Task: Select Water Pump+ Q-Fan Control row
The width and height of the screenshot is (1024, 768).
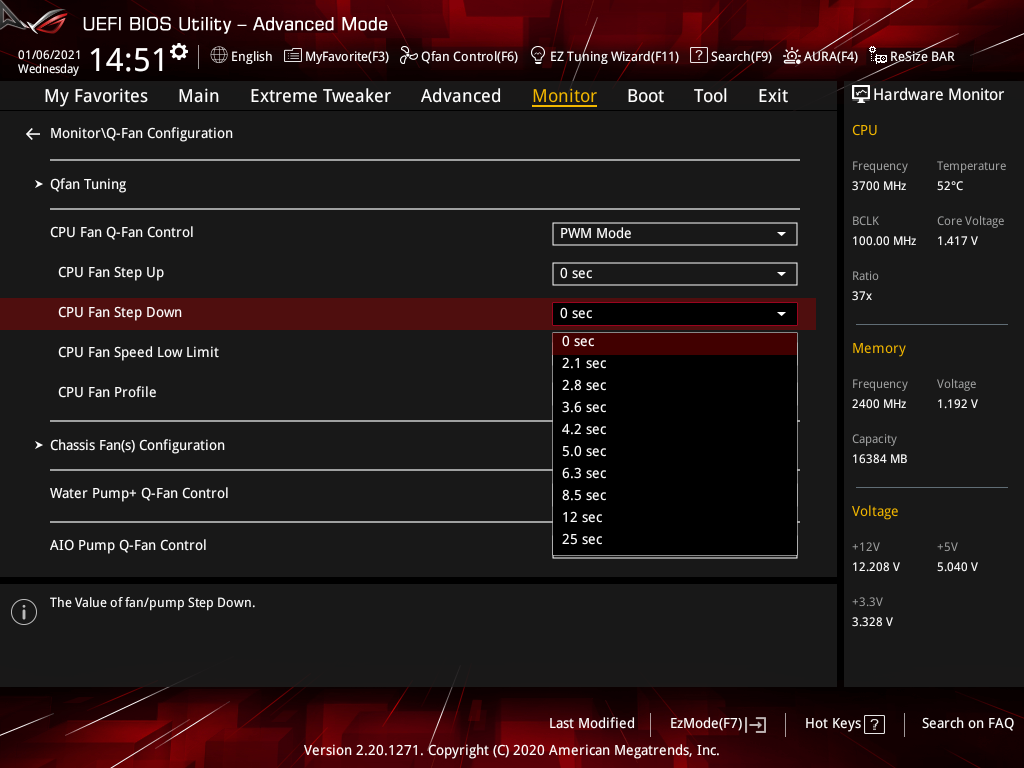Action: pos(139,494)
